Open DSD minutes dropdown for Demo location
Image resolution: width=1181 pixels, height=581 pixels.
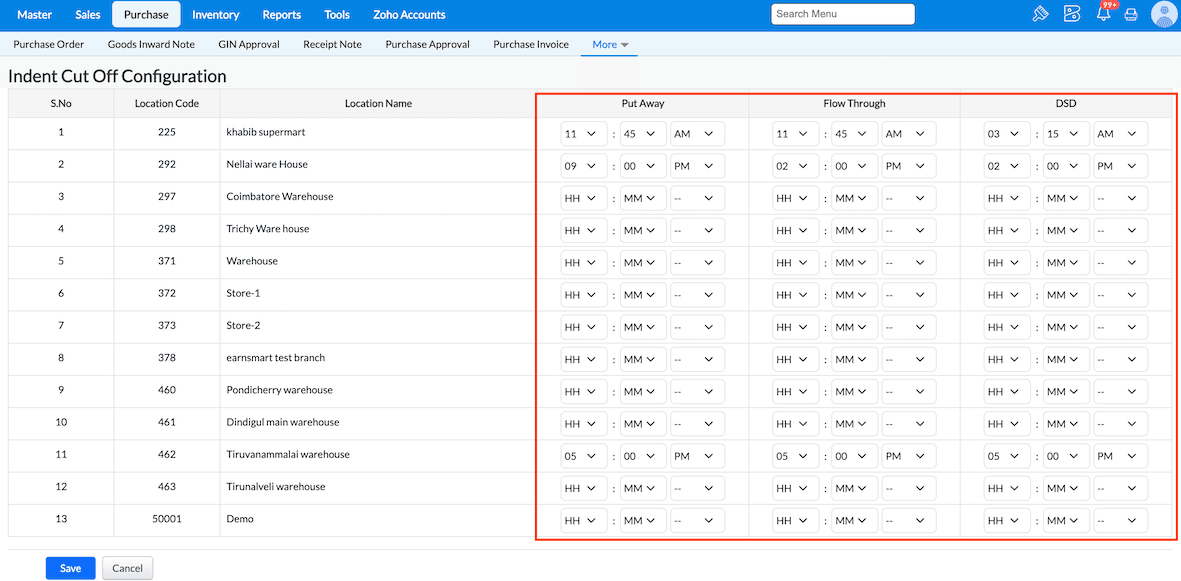[x=1067, y=521]
